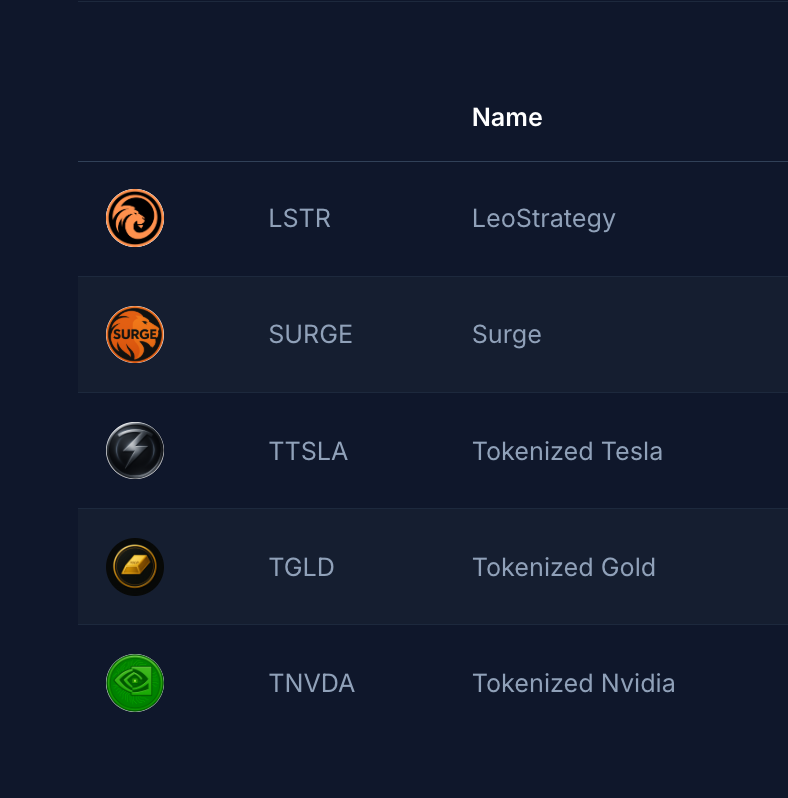Screen dimensions: 788x798
Task: Select the LSTR ticker symbol
Action: [299, 218]
